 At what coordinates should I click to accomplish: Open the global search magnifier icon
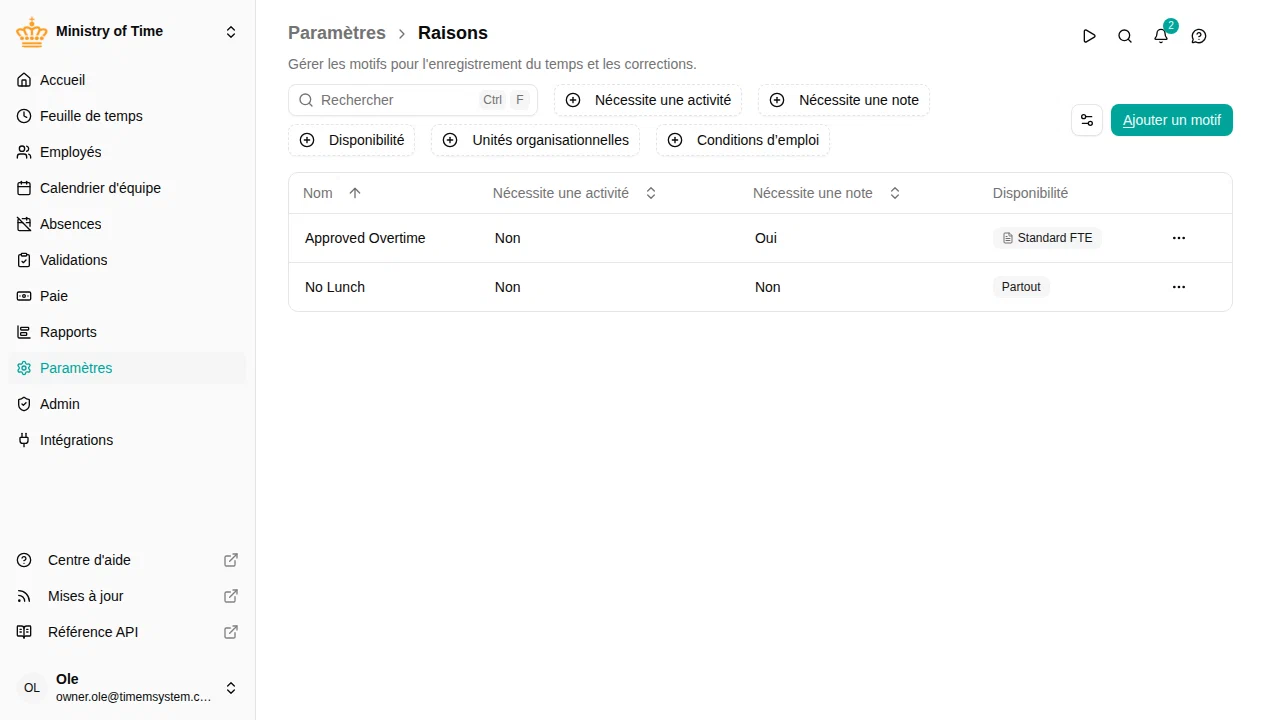pos(1125,36)
